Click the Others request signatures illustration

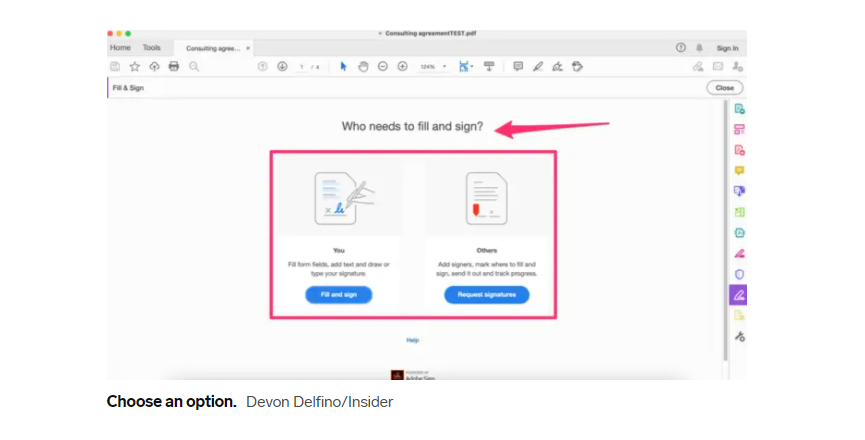tap(487, 198)
